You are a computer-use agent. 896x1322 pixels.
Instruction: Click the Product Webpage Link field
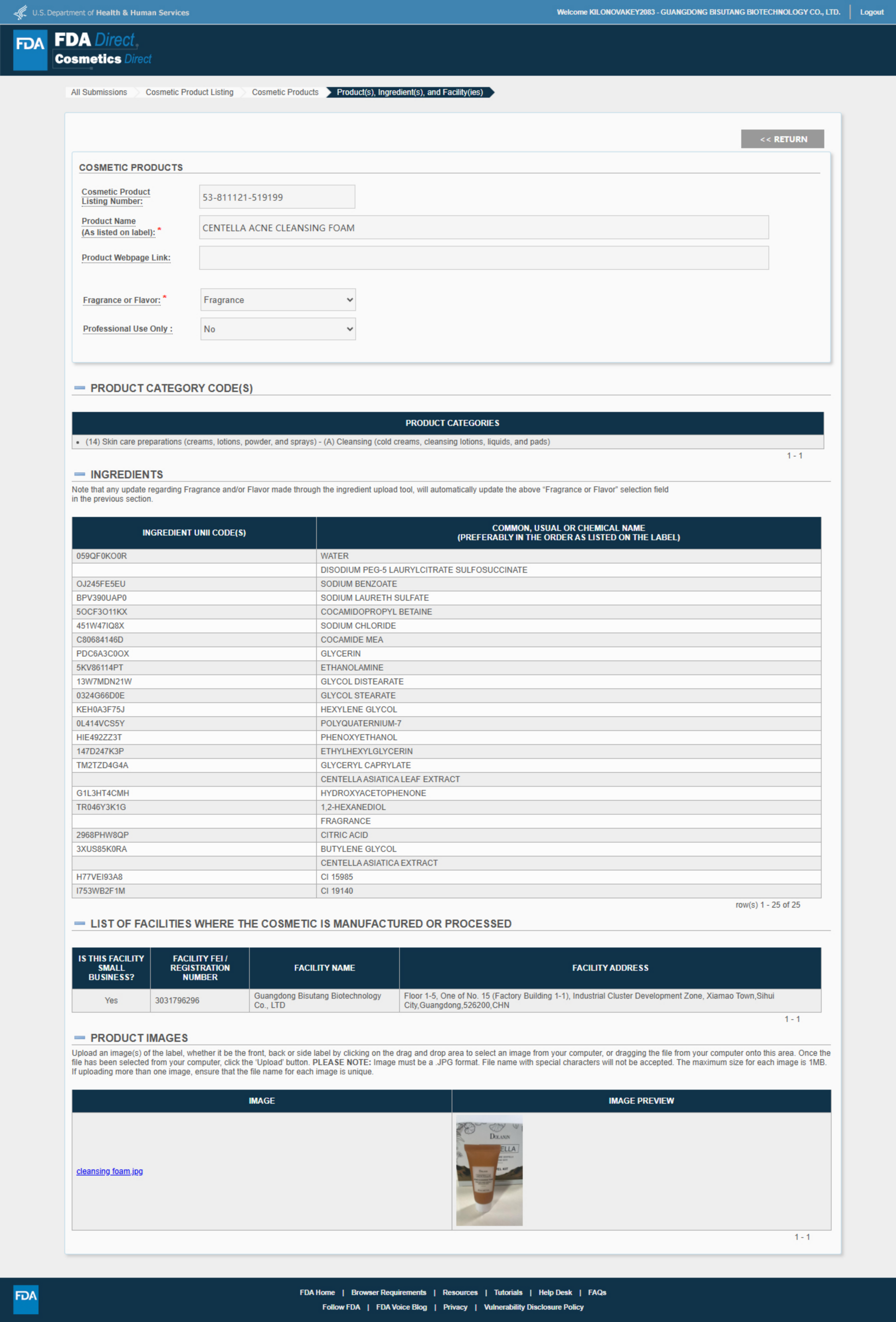click(x=484, y=258)
